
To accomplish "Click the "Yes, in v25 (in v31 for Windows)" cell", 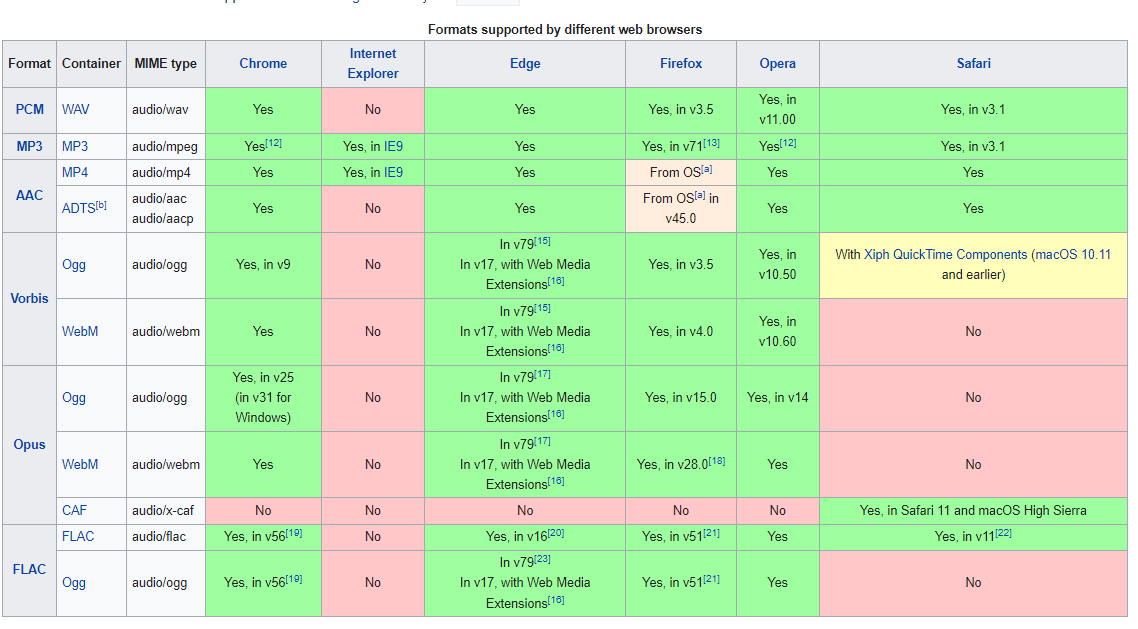I will coord(263,398).
